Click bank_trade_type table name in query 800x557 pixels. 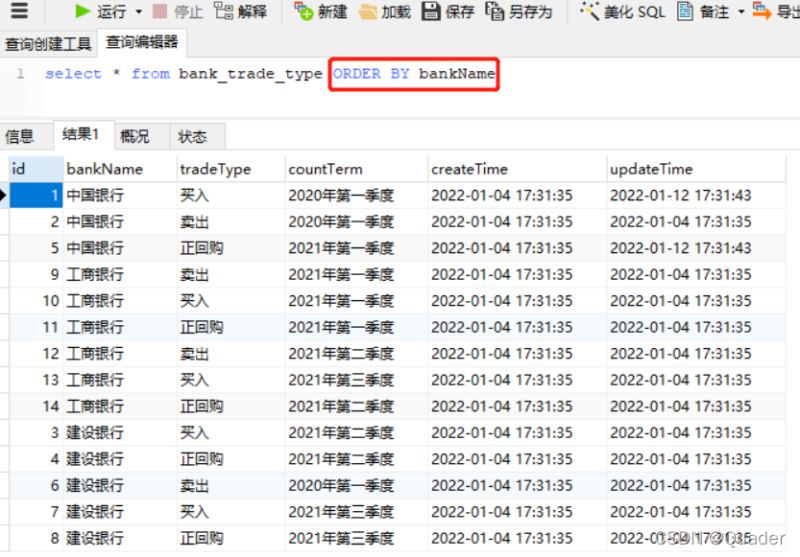pyautogui.click(x=250, y=74)
